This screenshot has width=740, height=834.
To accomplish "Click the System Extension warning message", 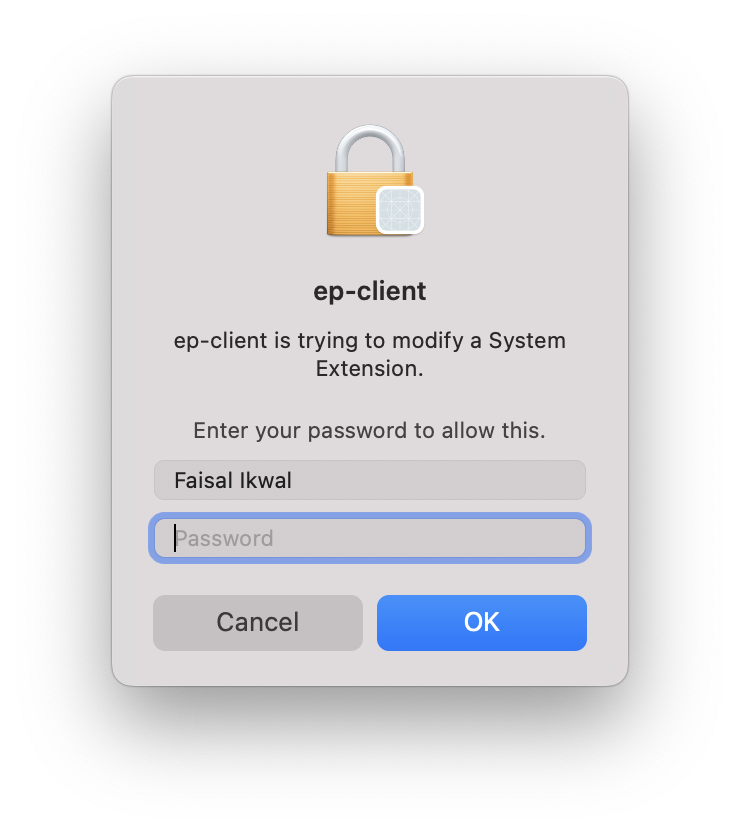I will (x=370, y=354).
